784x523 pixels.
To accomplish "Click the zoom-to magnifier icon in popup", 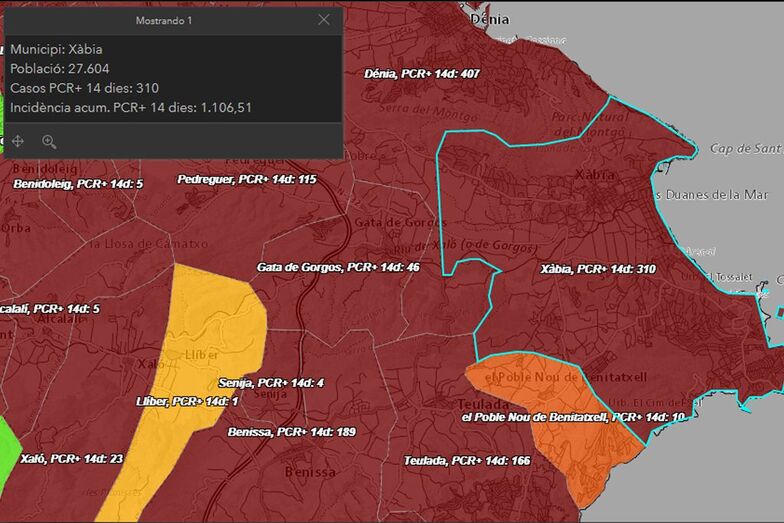I will [49, 142].
